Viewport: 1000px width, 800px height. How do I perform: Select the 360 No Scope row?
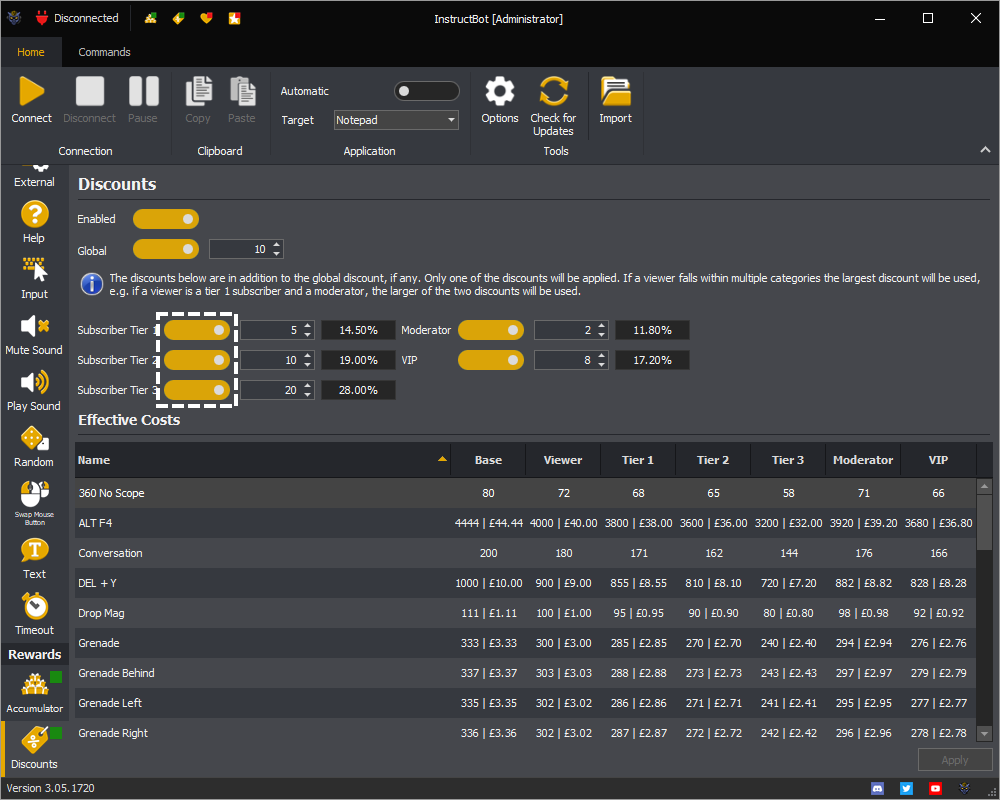pyautogui.click(x=525, y=493)
